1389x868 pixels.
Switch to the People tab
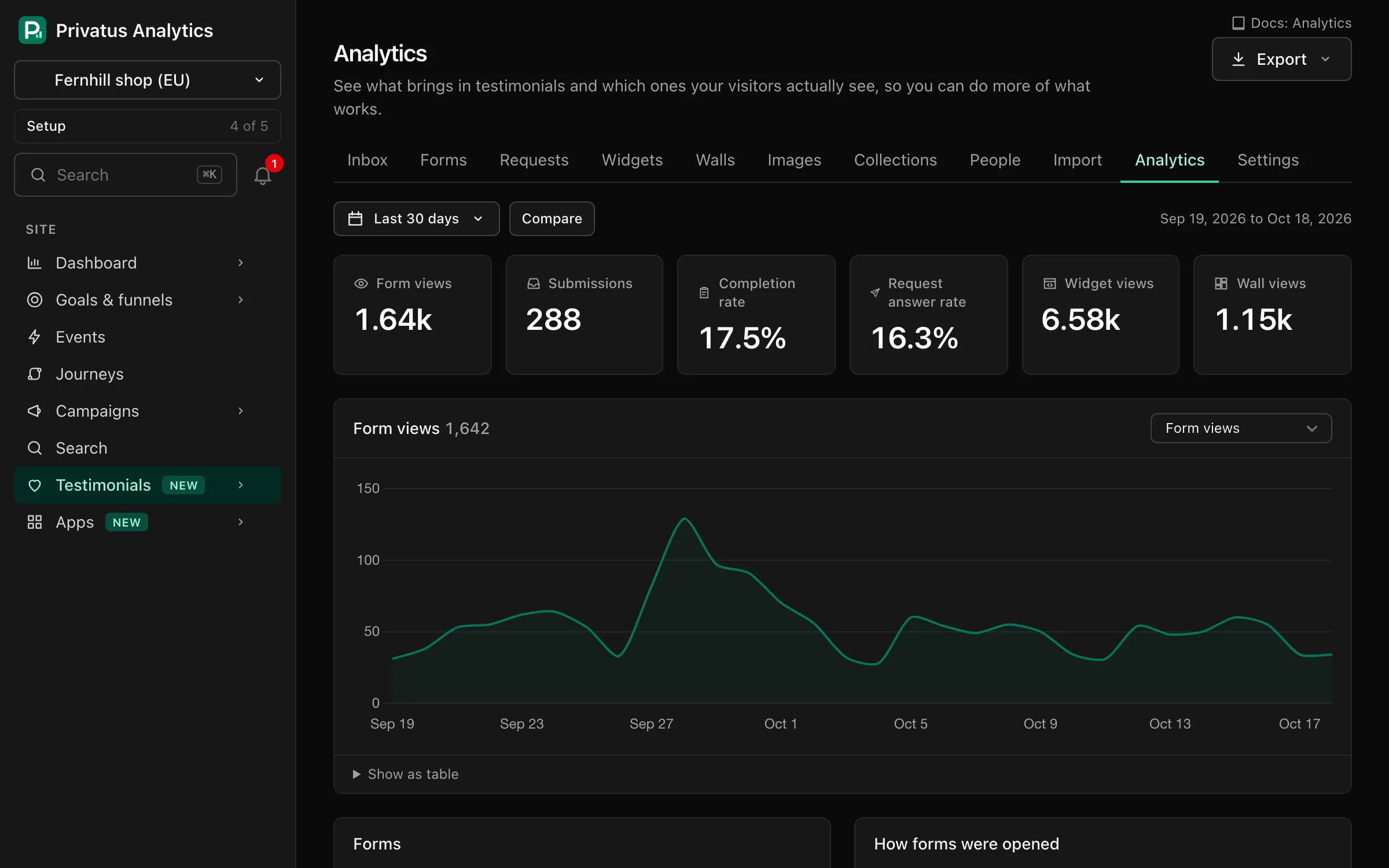(995, 160)
